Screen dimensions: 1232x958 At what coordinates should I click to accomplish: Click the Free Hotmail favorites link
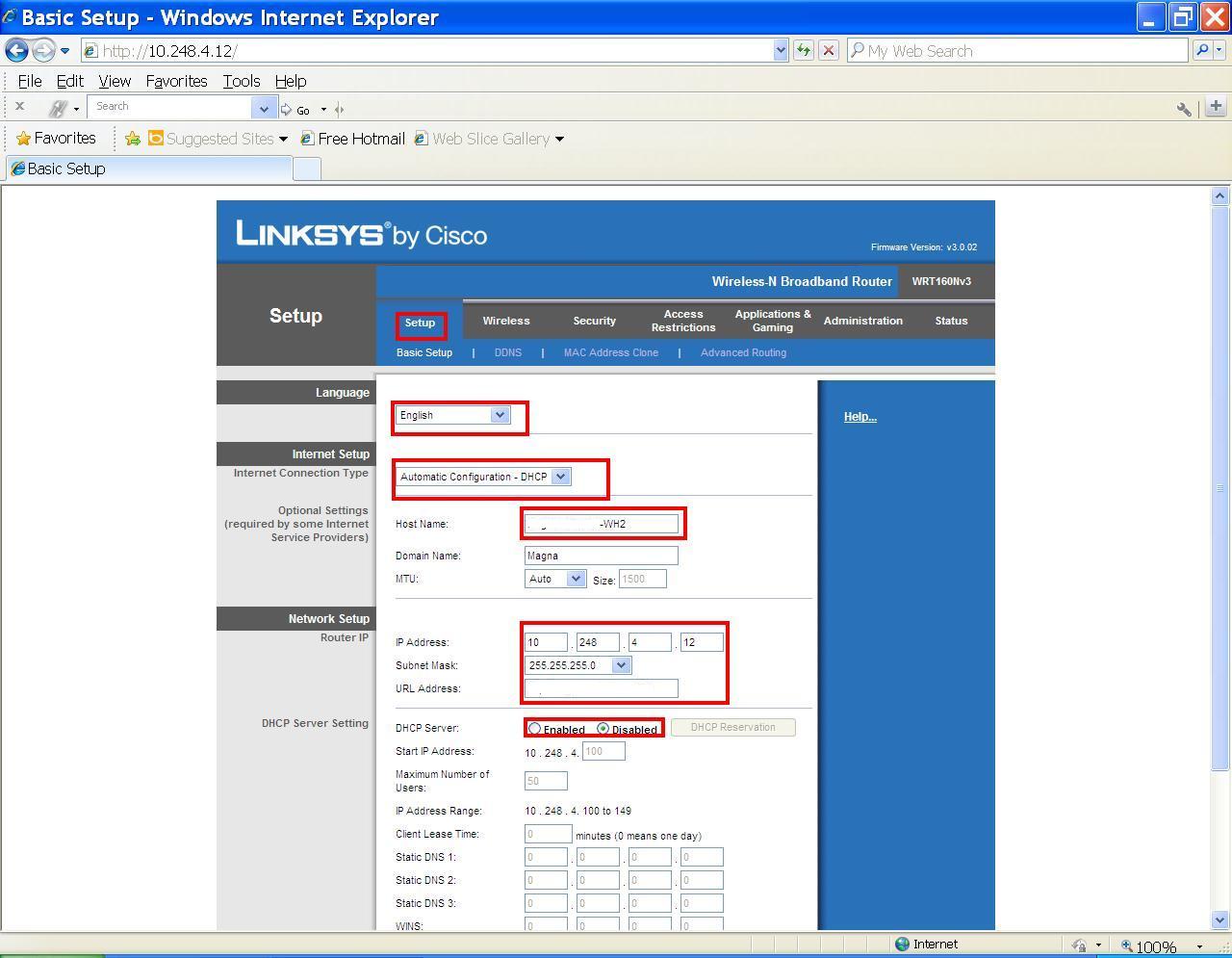[351, 139]
